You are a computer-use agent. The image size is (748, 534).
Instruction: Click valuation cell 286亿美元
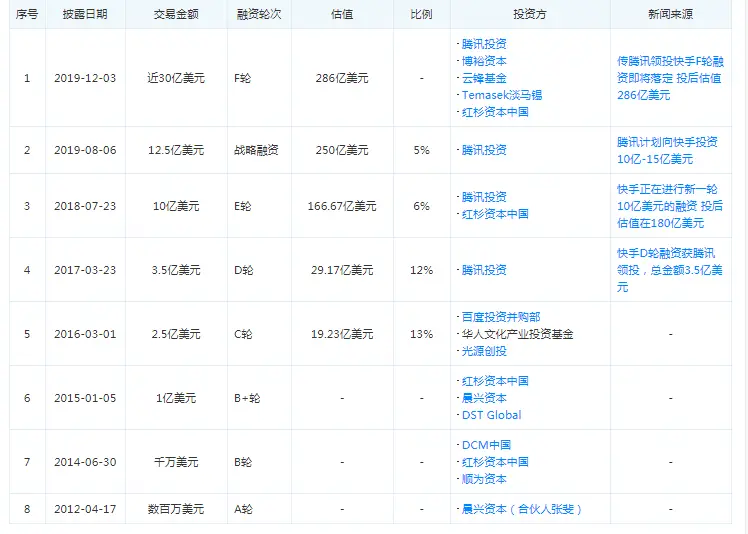342,78
